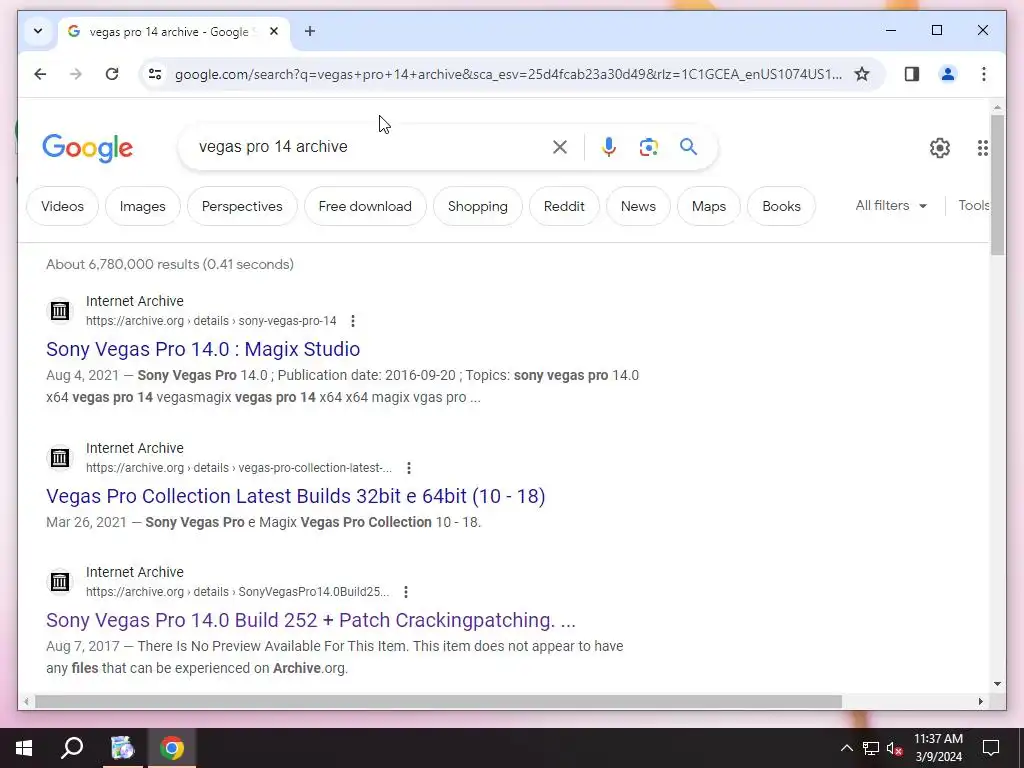Select the Maps filter chip

point(709,206)
